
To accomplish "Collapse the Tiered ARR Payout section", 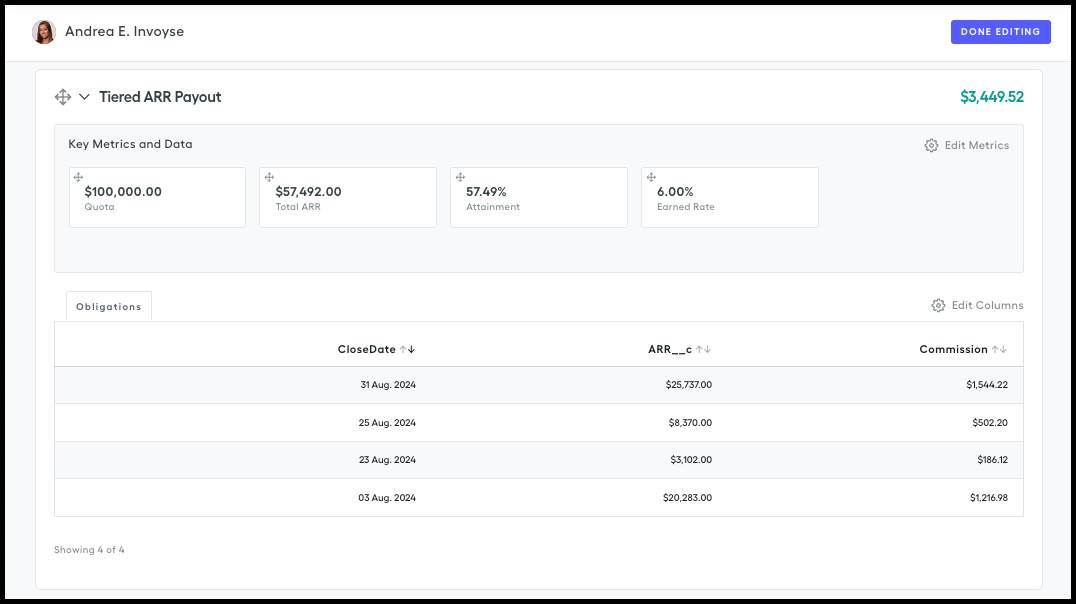I will (x=84, y=97).
